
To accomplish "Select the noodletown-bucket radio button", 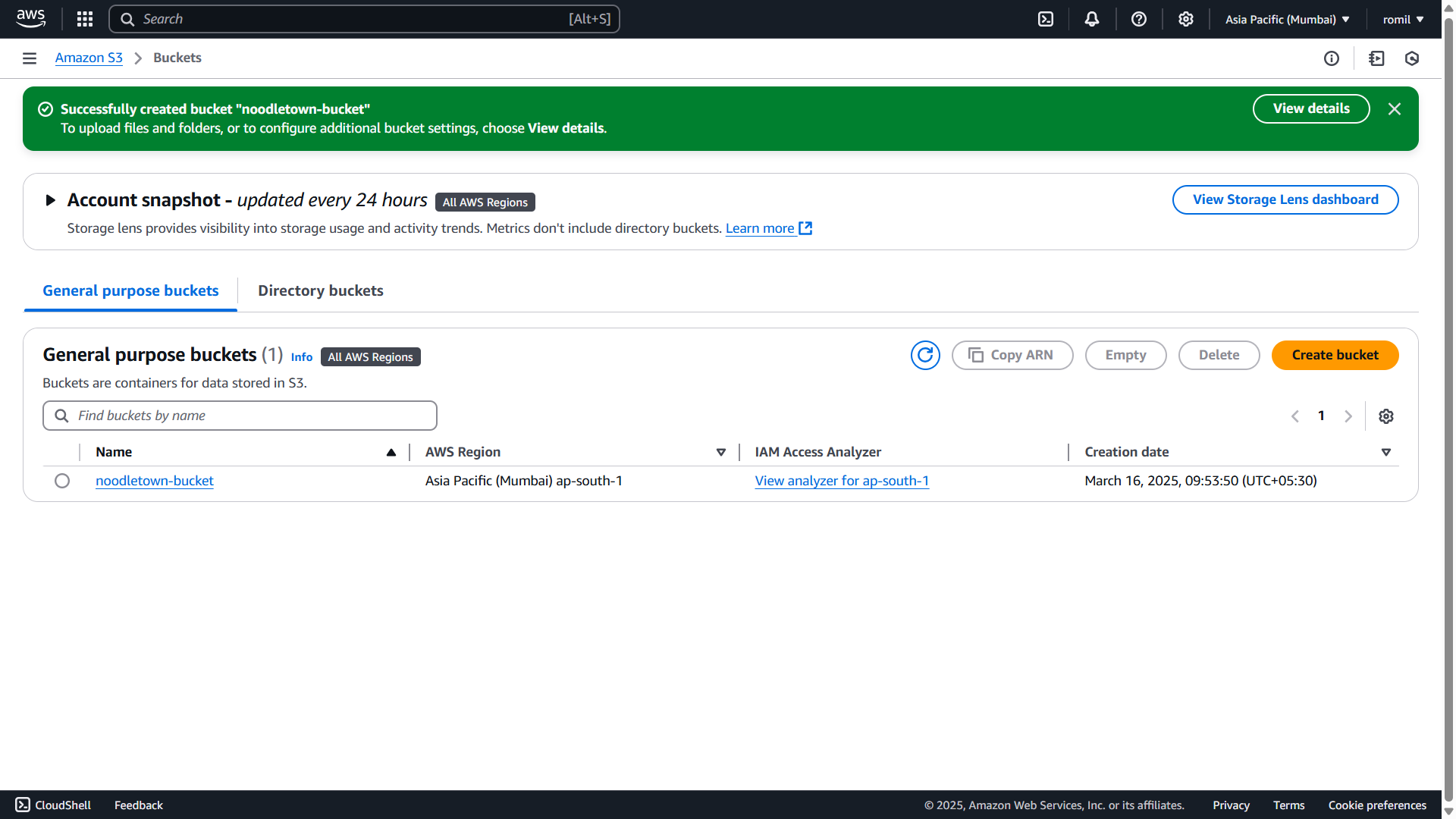I will 62,481.
